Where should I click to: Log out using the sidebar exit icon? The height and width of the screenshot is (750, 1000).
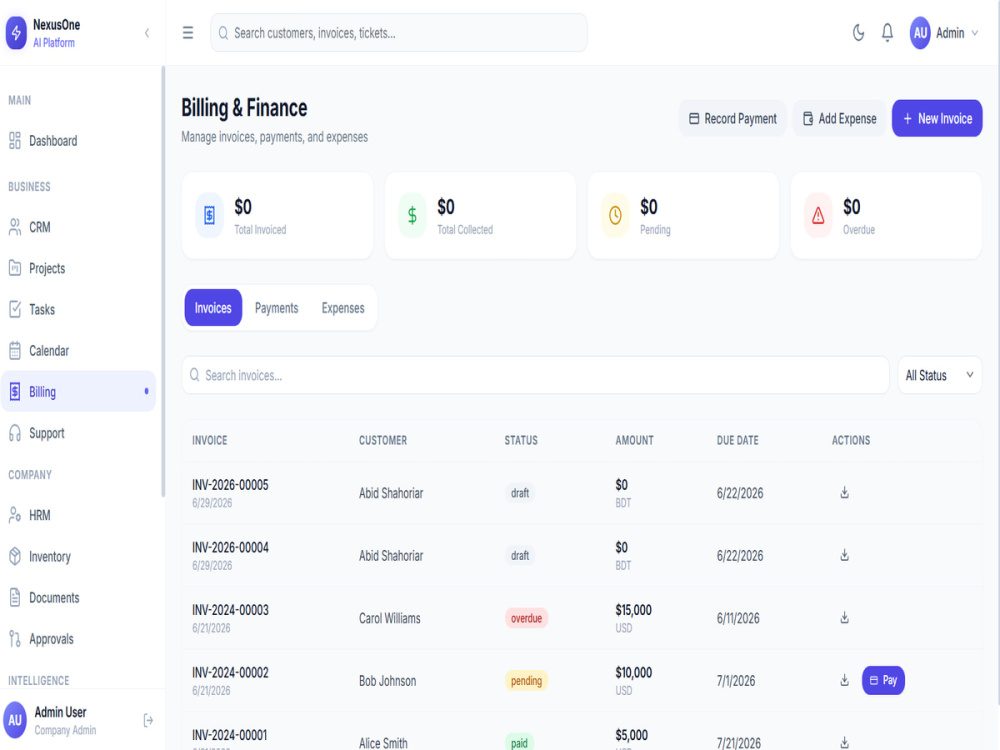pos(148,720)
